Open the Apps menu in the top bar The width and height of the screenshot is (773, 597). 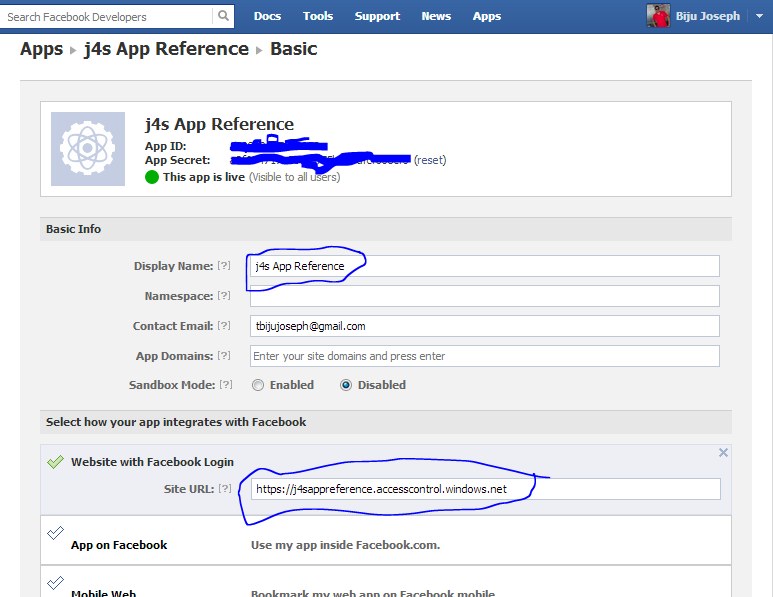487,16
